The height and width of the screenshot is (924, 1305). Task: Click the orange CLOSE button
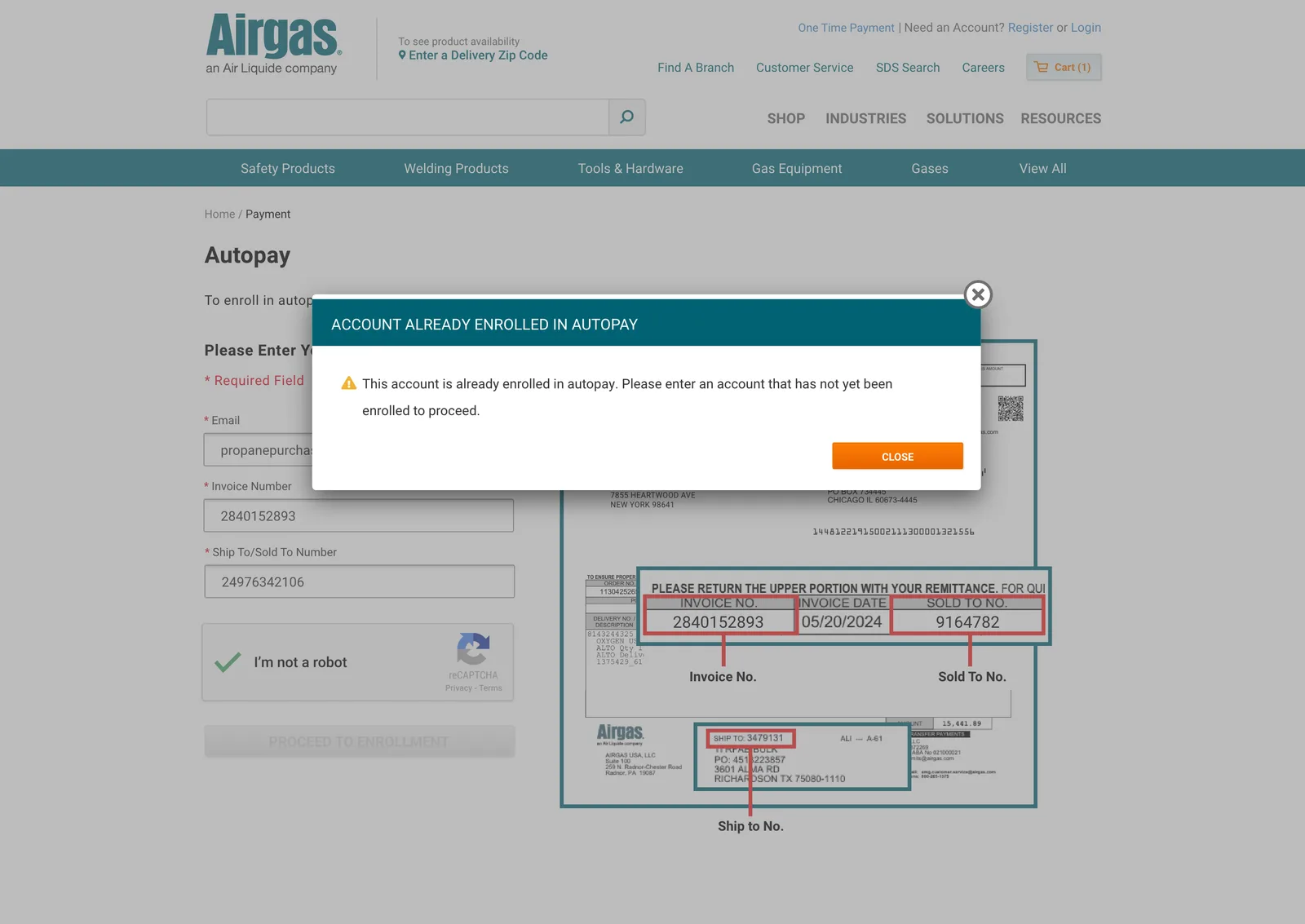point(897,457)
